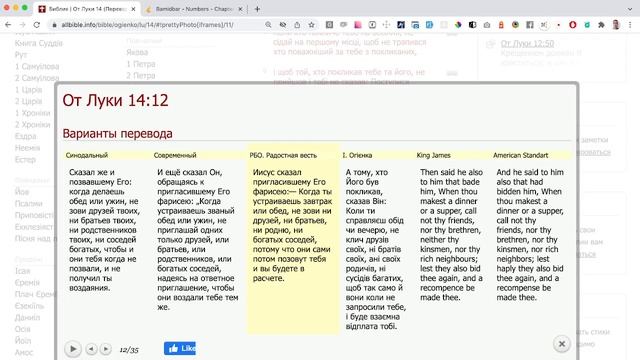Open the black and white box extension
Screen dimensions: 640x360
point(472,25)
